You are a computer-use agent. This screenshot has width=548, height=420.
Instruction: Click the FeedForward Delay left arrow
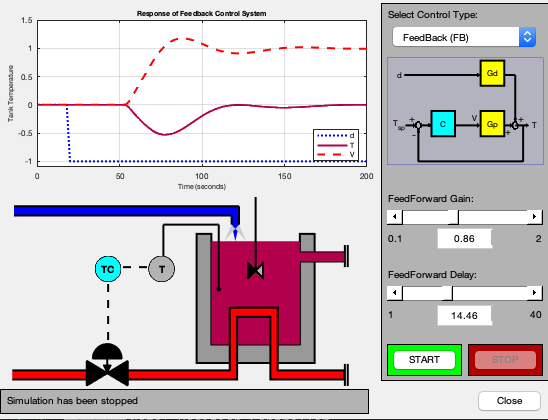(395, 293)
